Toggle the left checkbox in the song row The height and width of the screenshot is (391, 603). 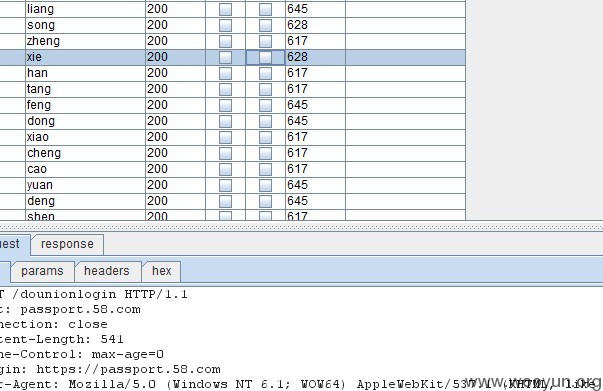point(225,25)
